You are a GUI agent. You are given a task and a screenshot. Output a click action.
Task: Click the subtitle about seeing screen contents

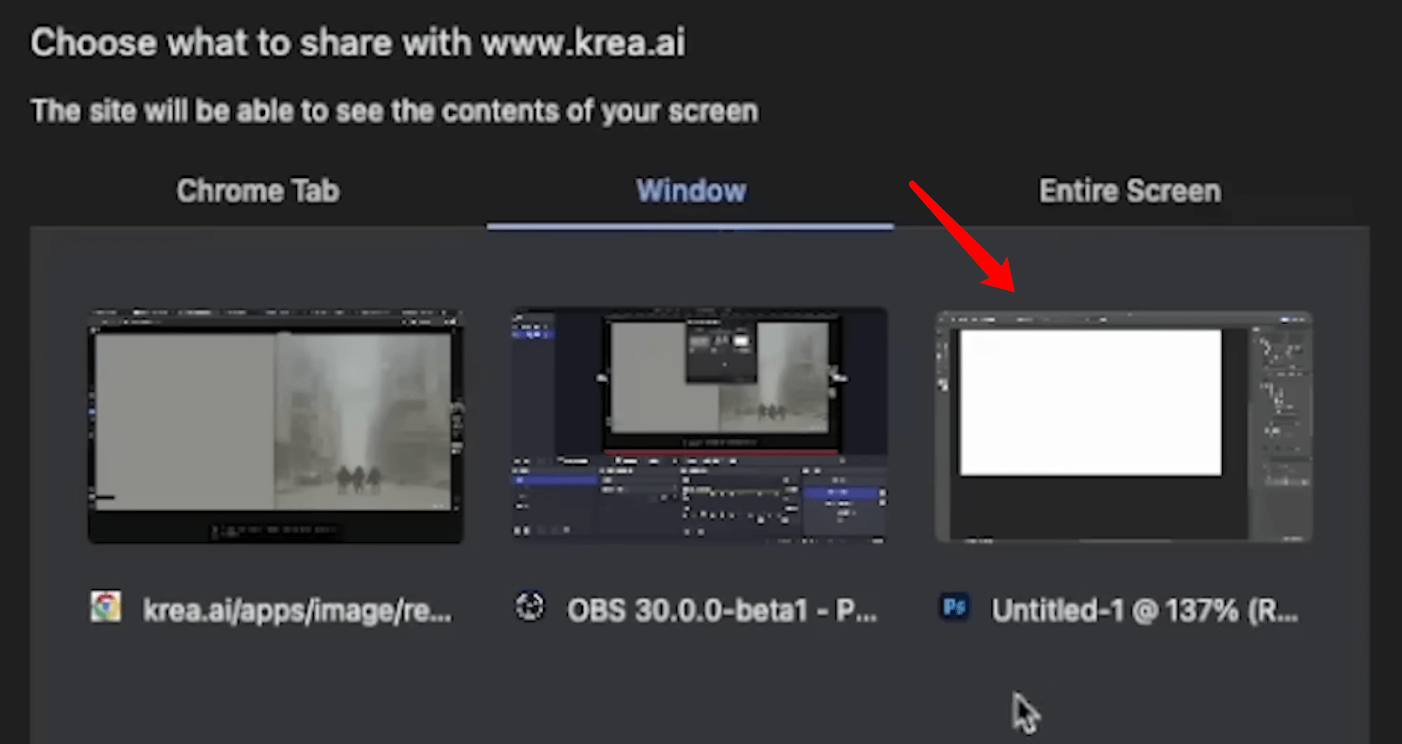[393, 110]
